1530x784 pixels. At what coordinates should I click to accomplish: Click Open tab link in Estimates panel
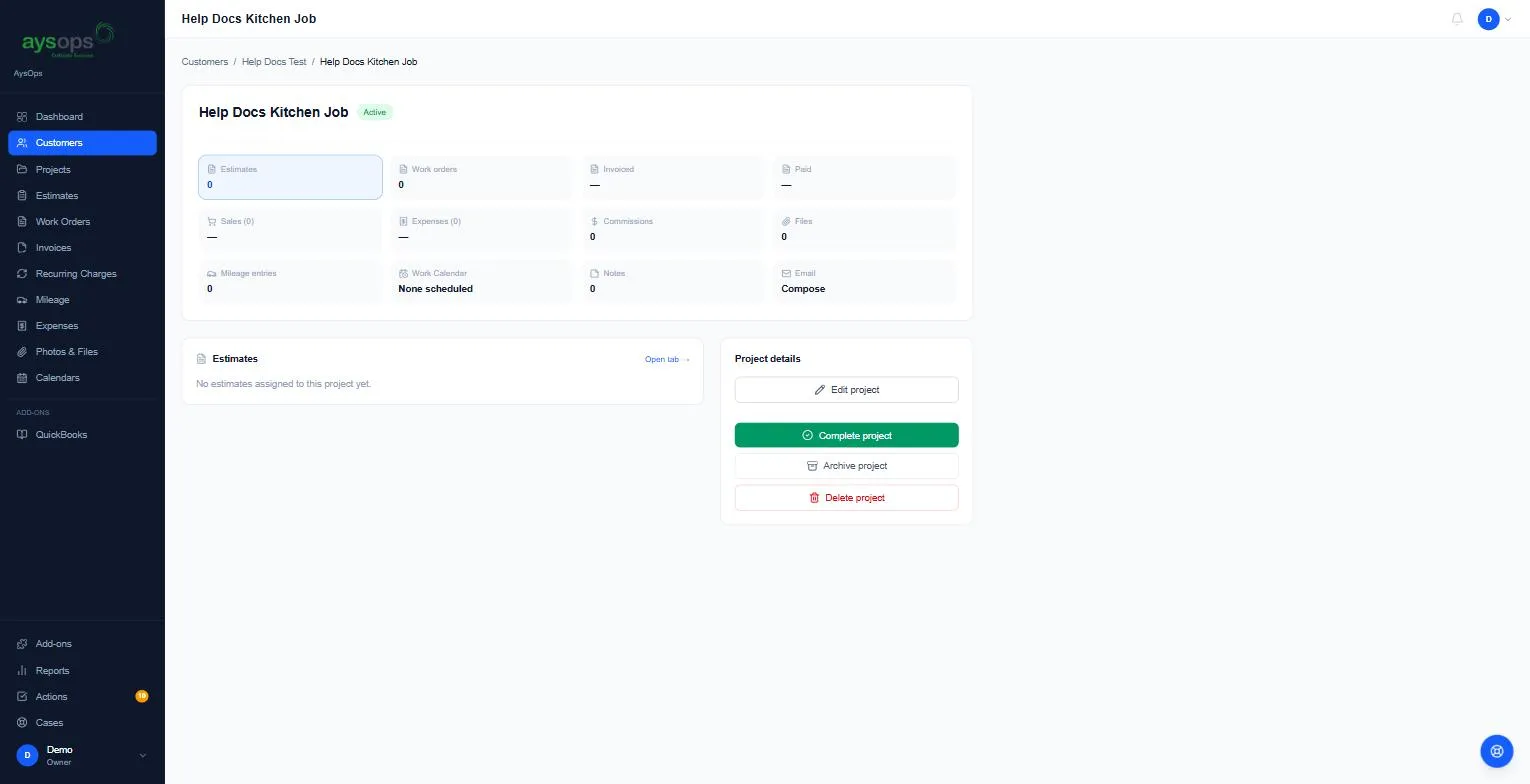(667, 359)
